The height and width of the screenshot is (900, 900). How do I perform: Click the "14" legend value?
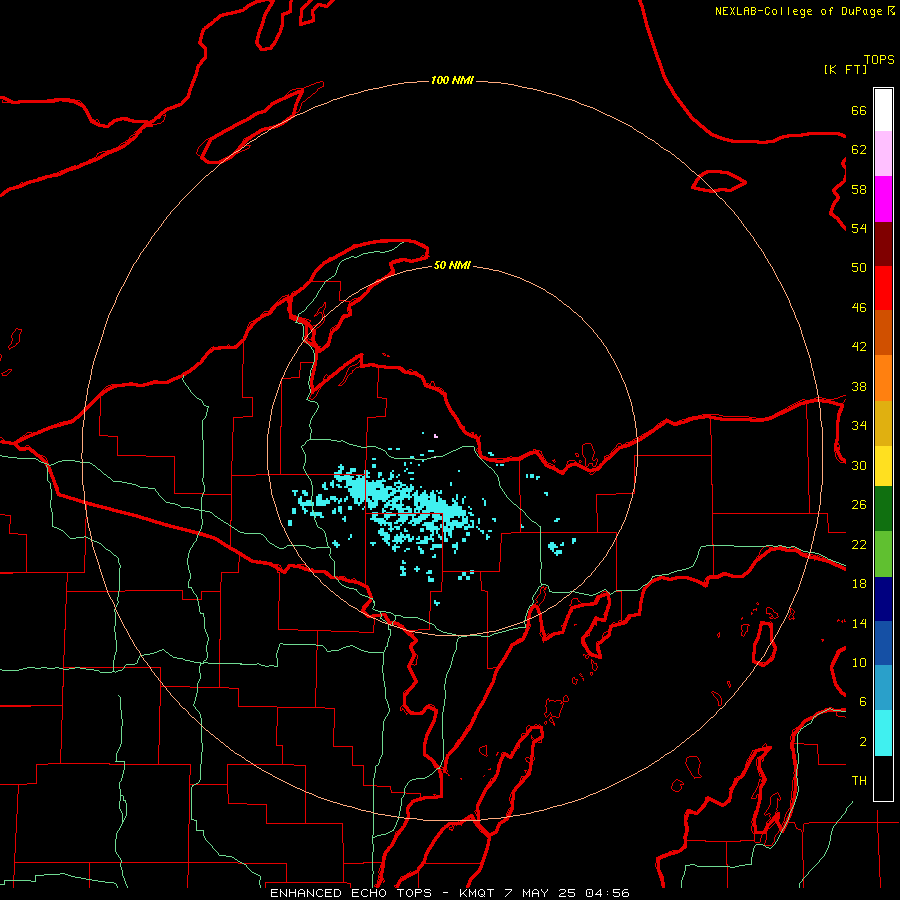tap(859, 623)
